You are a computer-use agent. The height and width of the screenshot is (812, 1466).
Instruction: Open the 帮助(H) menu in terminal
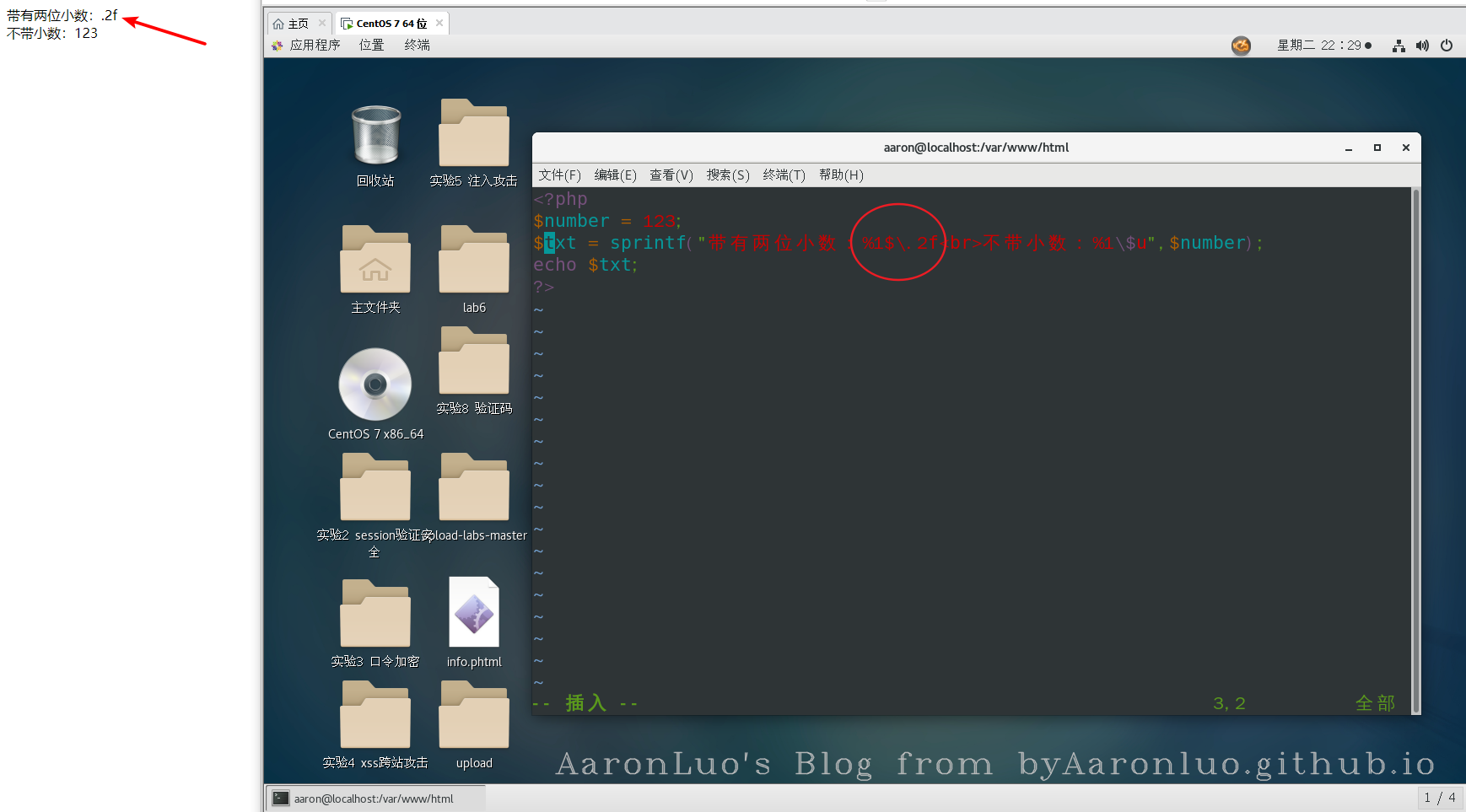tap(841, 175)
